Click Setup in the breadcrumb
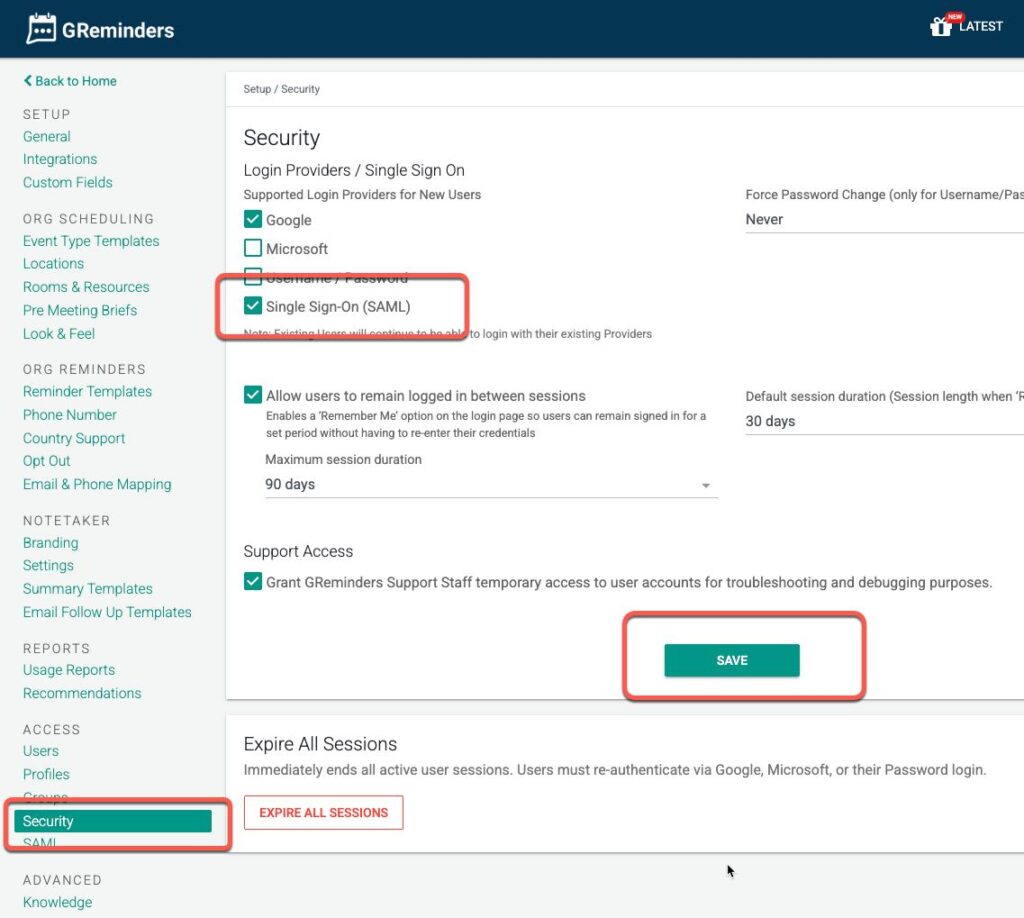 click(257, 89)
